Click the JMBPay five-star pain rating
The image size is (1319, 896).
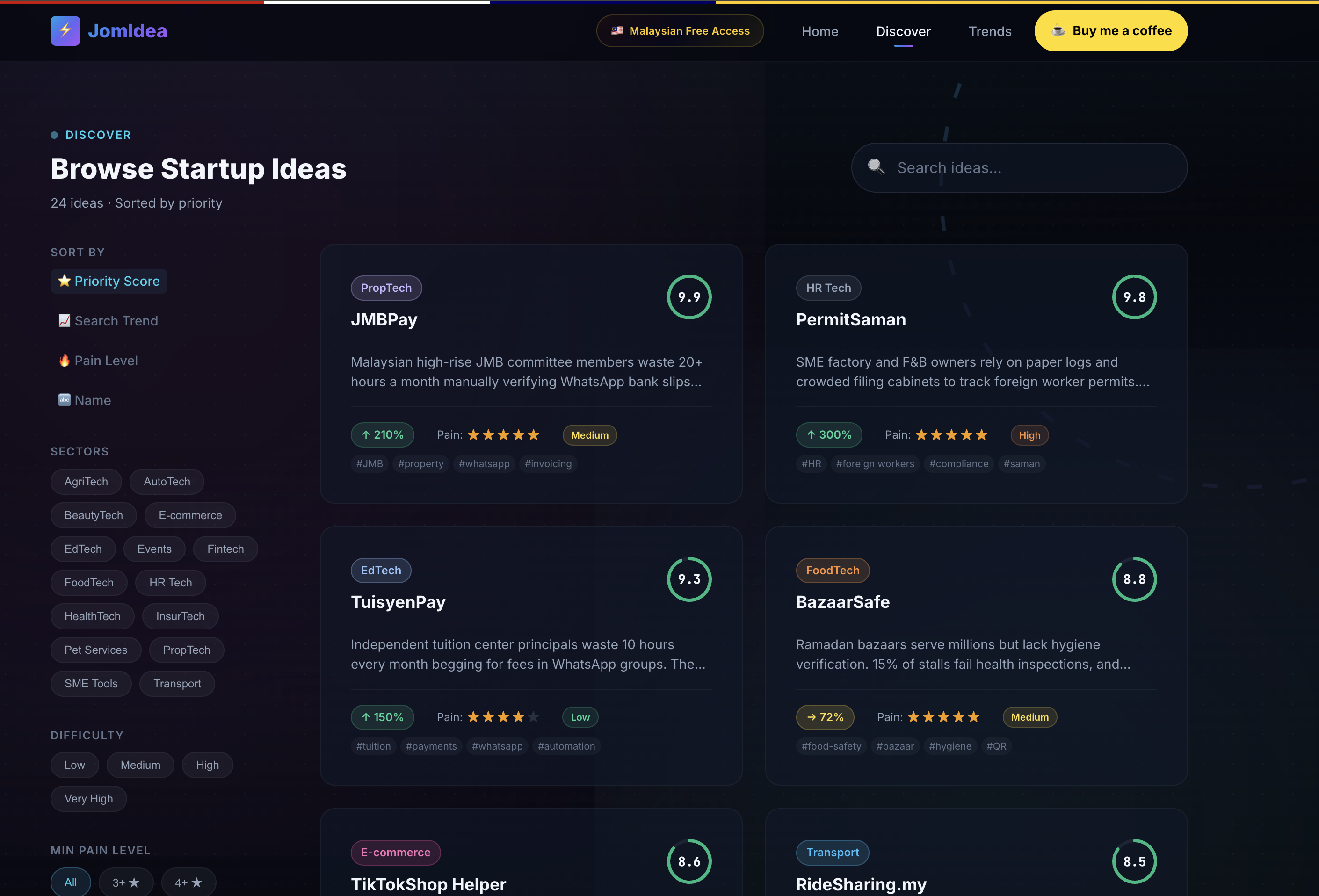(x=503, y=435)
